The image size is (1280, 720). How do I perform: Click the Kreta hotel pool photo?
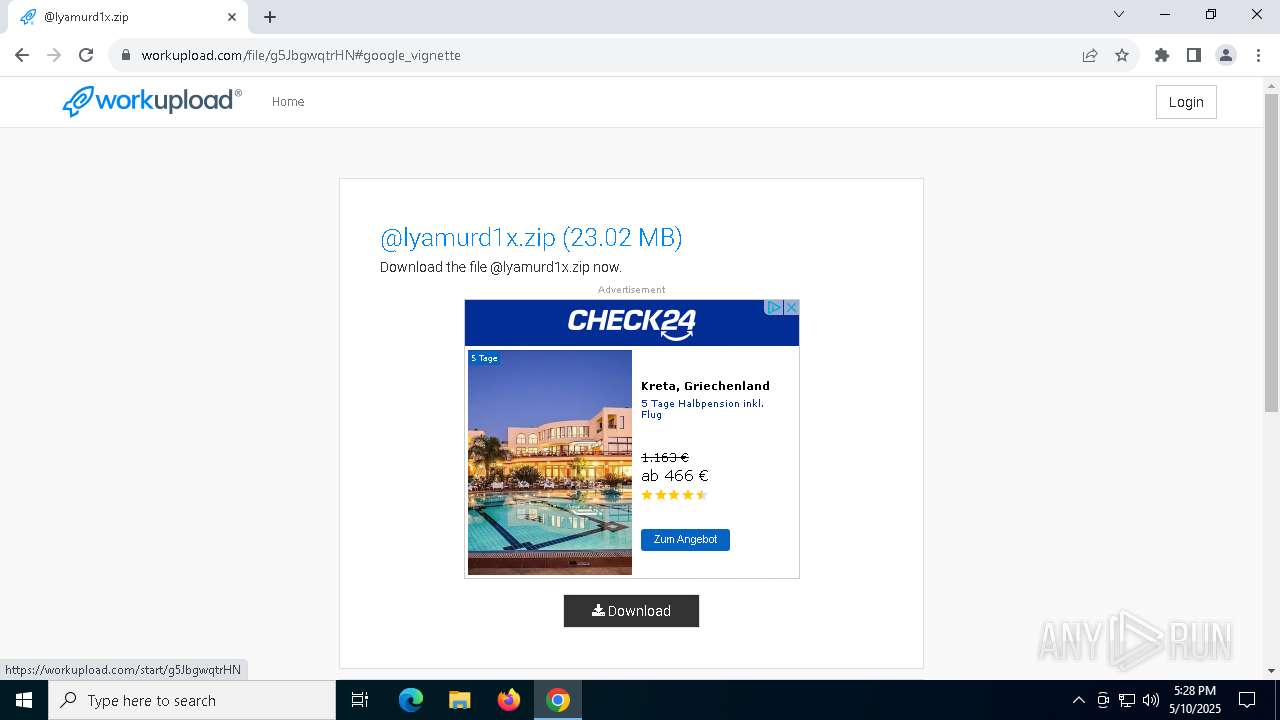tap(550, 462)
